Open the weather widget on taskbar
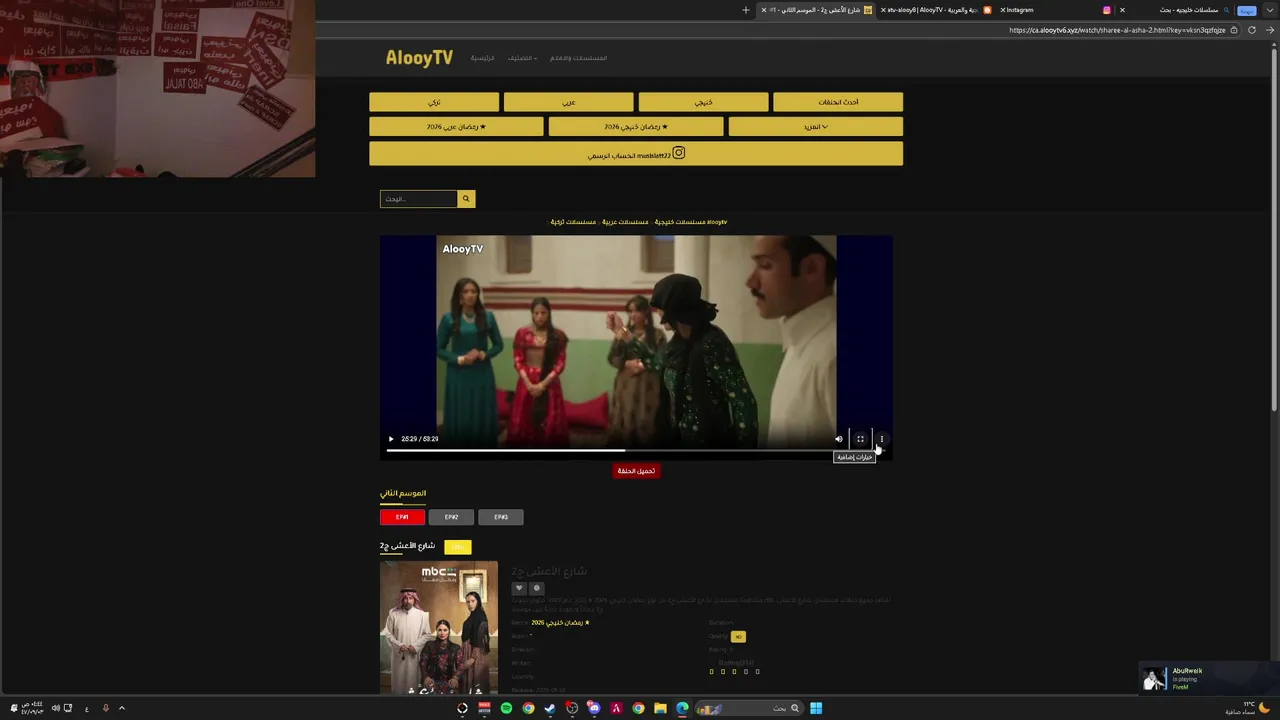Screen dimensions: 1280x720 pos(1249,708)
